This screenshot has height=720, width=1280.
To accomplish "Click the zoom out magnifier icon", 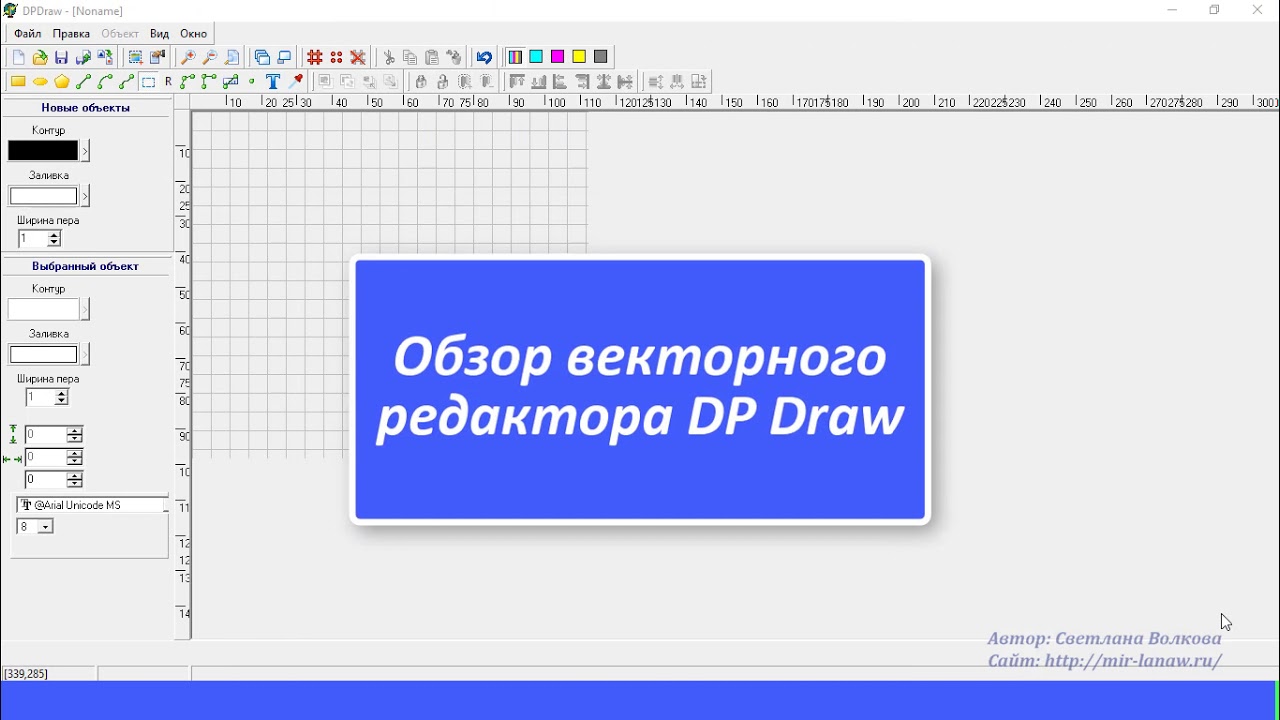I will pos(210,58).
